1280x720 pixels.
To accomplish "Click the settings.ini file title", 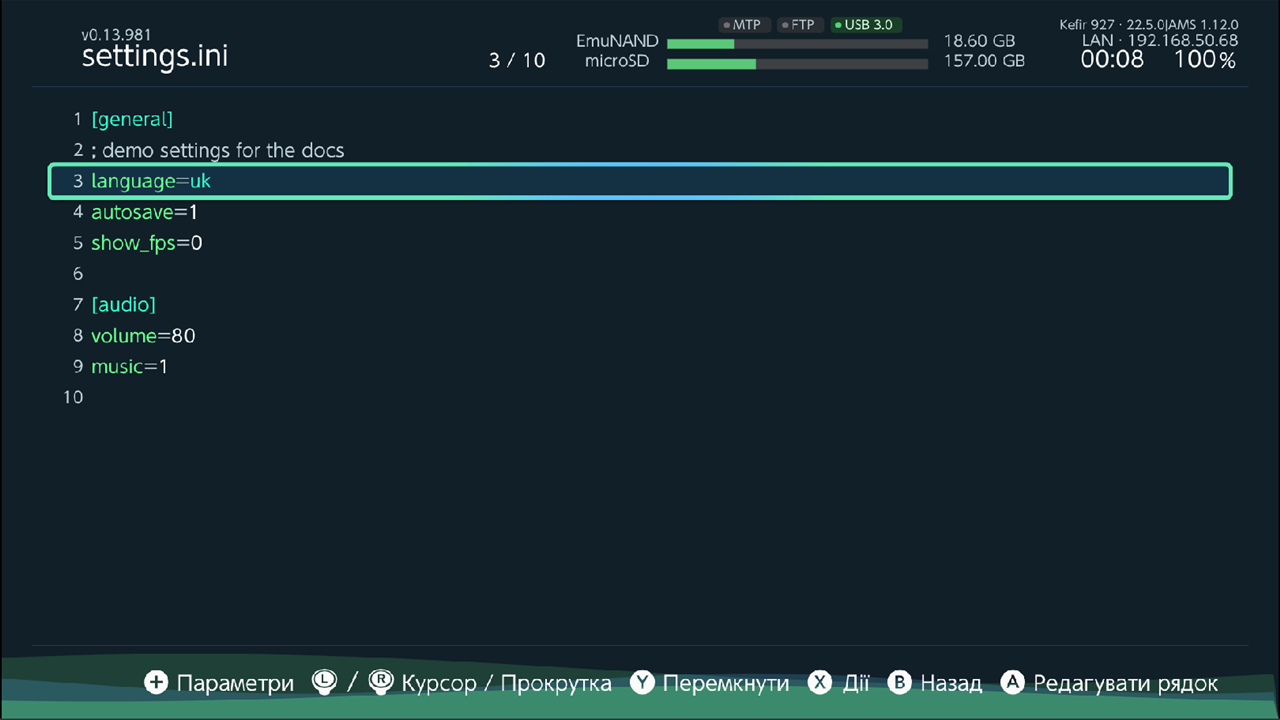I will click(x=155, y=56).
